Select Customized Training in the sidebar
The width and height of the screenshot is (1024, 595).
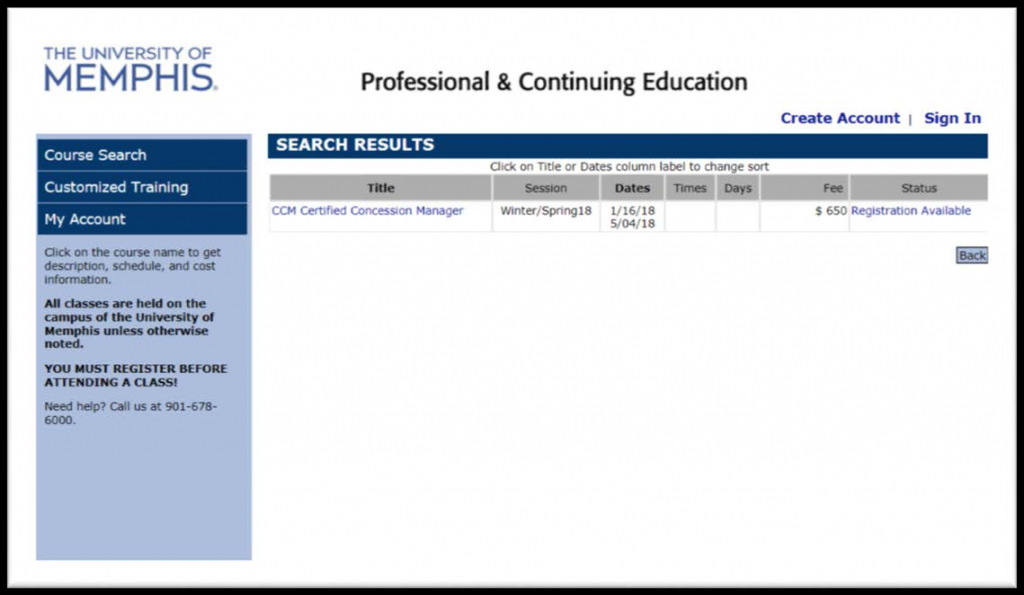pyautogui.click(x=116, y=187)
